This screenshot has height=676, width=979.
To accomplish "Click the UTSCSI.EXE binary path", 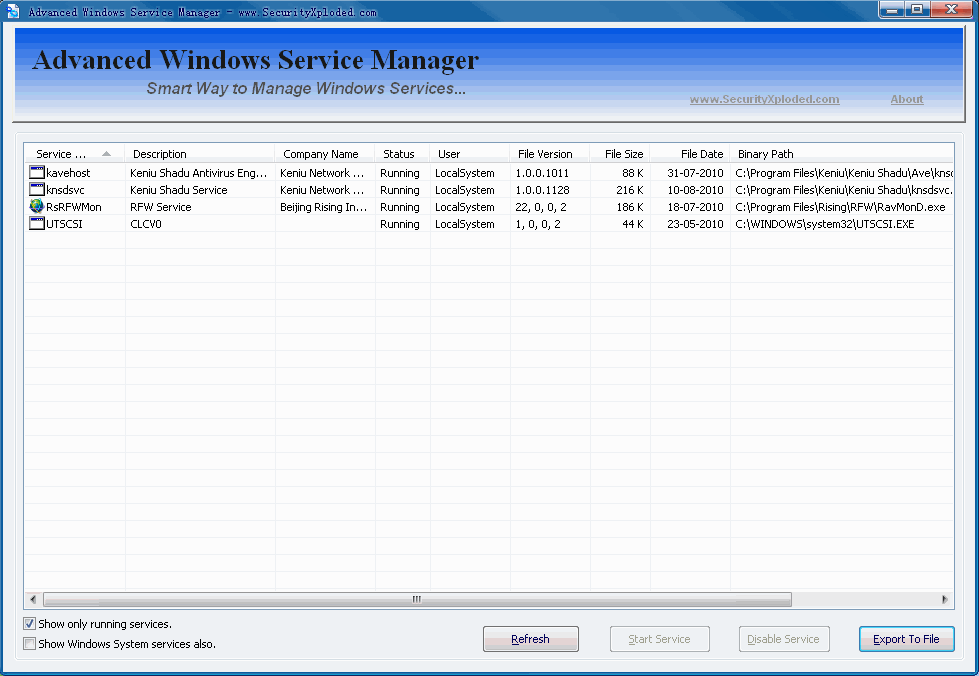I will [825, 223].
